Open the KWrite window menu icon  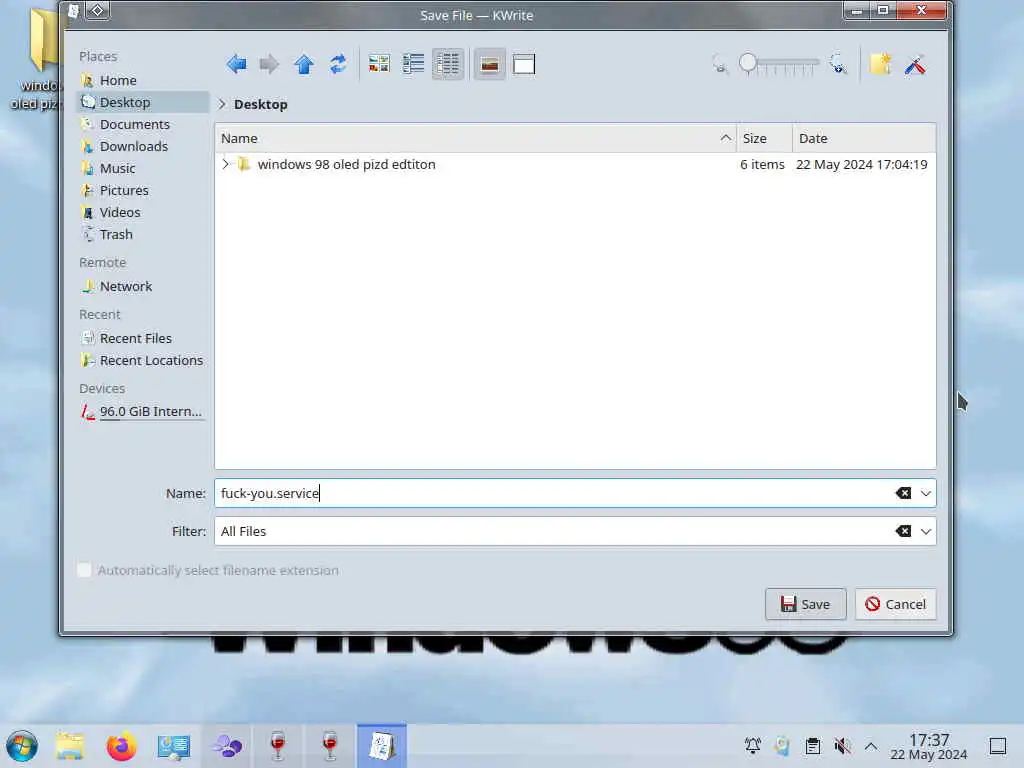(x=73, y=10)
